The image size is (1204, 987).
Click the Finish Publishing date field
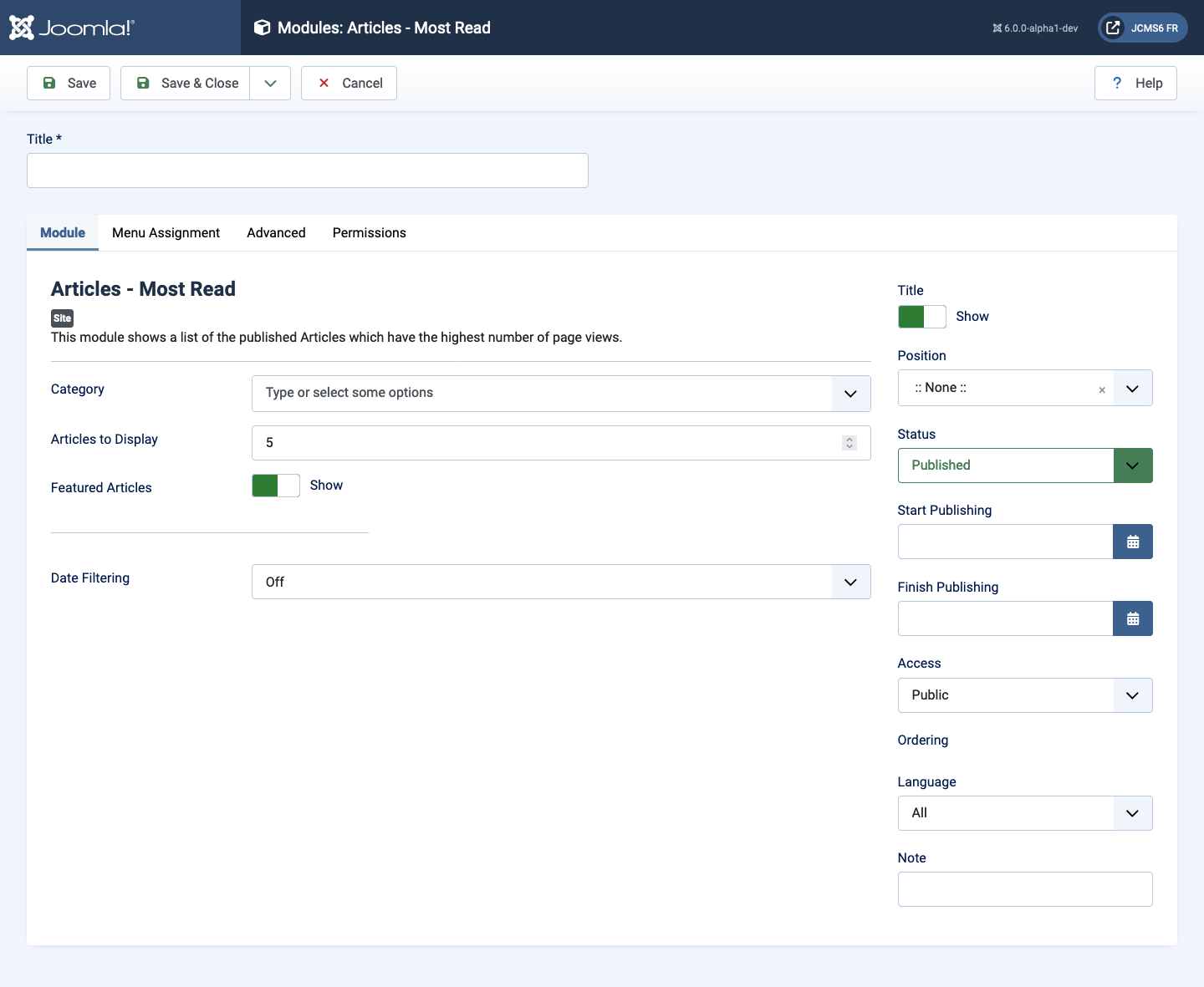coord(1005,618)
